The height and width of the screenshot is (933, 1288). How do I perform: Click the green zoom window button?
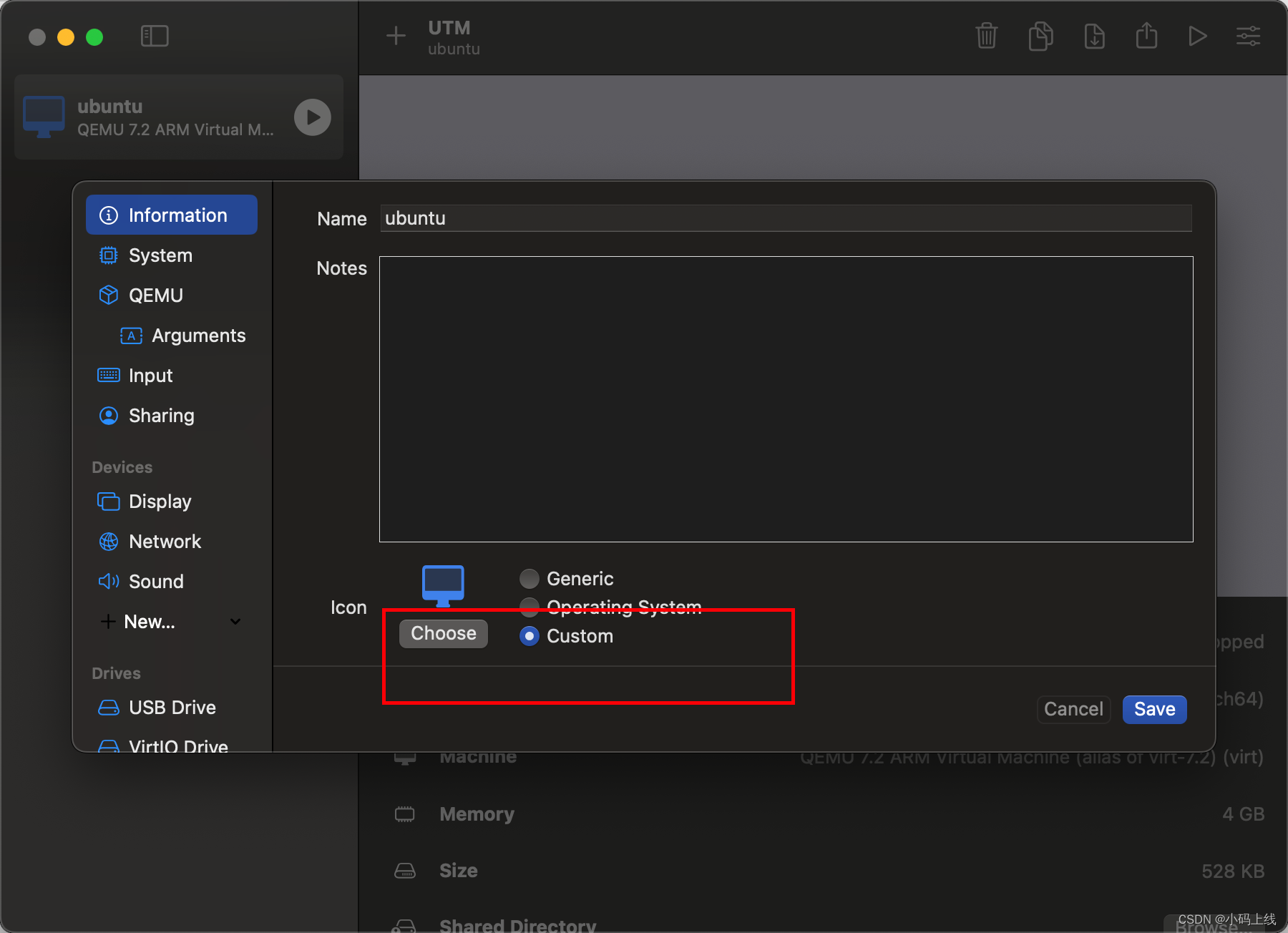pos(94,36)
